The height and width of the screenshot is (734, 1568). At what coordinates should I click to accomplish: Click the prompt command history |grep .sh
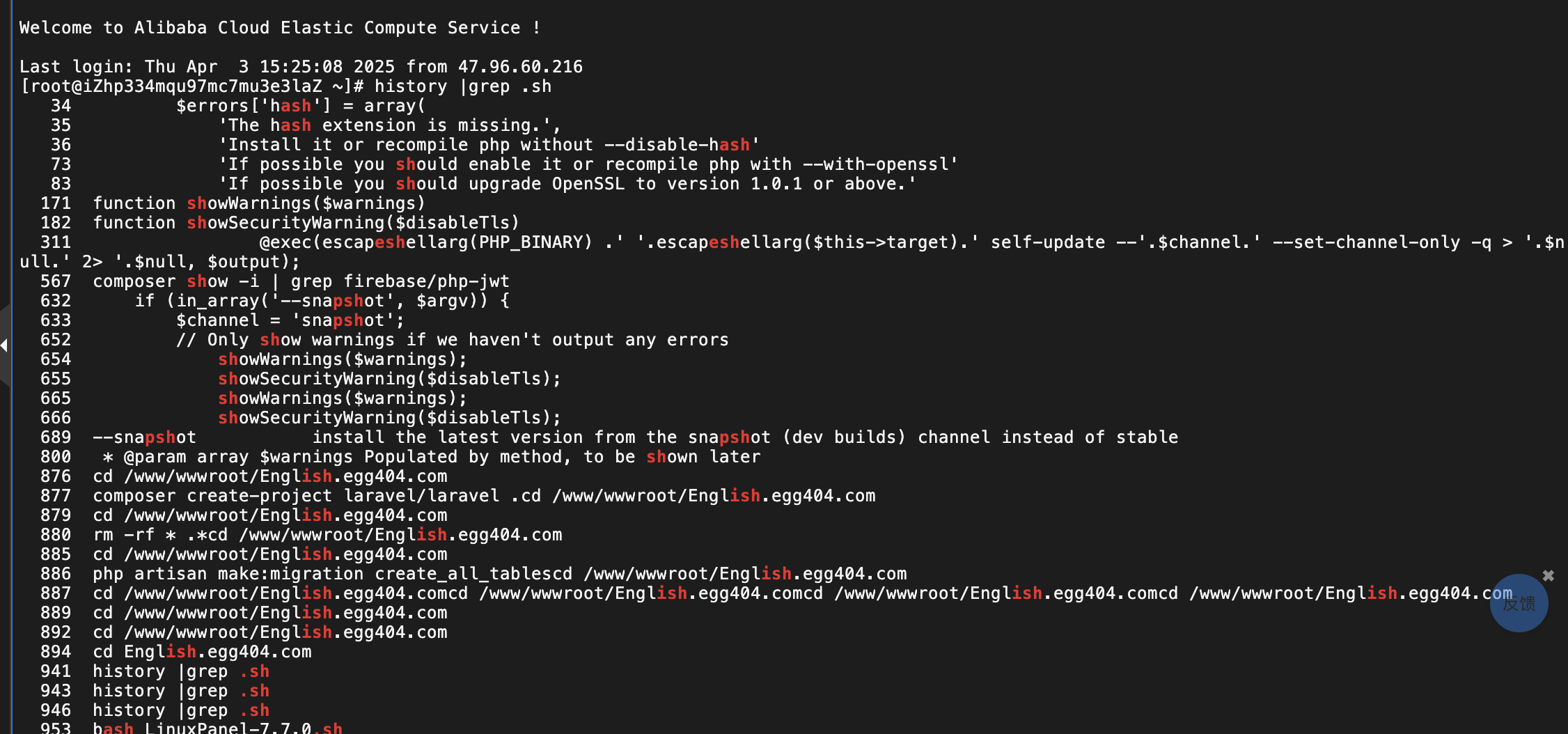(x=463, y=86)
